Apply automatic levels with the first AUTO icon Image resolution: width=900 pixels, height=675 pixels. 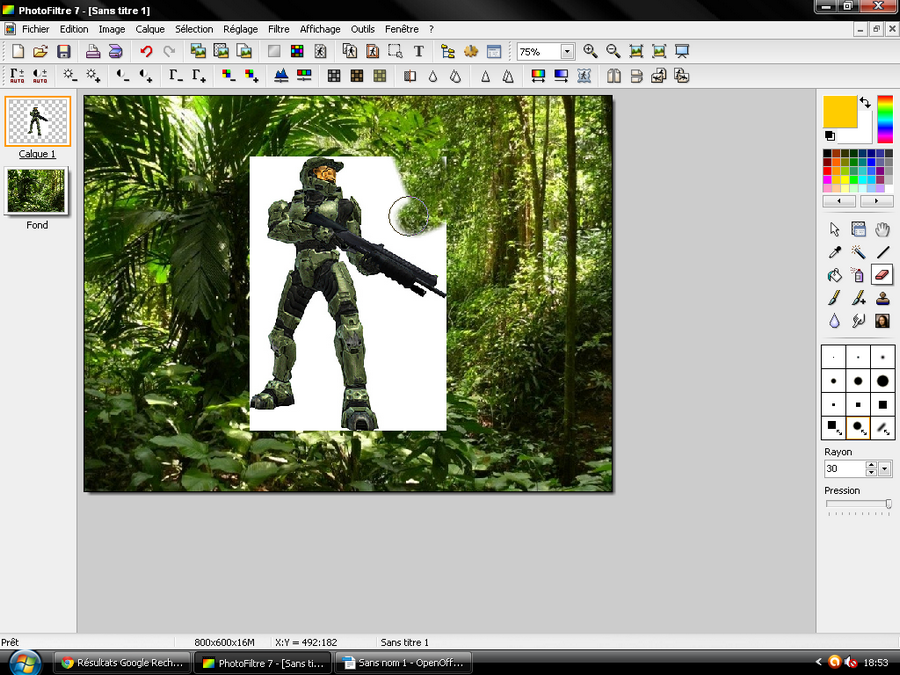point(17,76)
